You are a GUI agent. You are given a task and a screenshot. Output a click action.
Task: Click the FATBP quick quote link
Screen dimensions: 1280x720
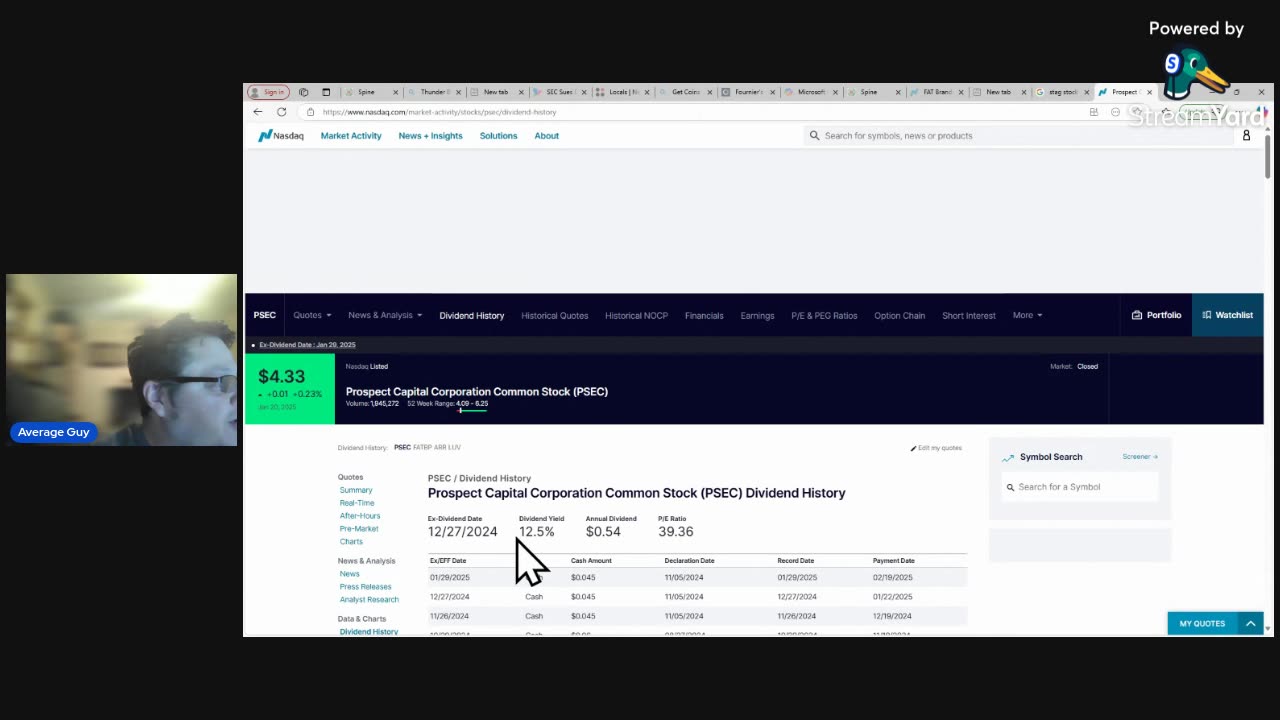coord(422,447)
